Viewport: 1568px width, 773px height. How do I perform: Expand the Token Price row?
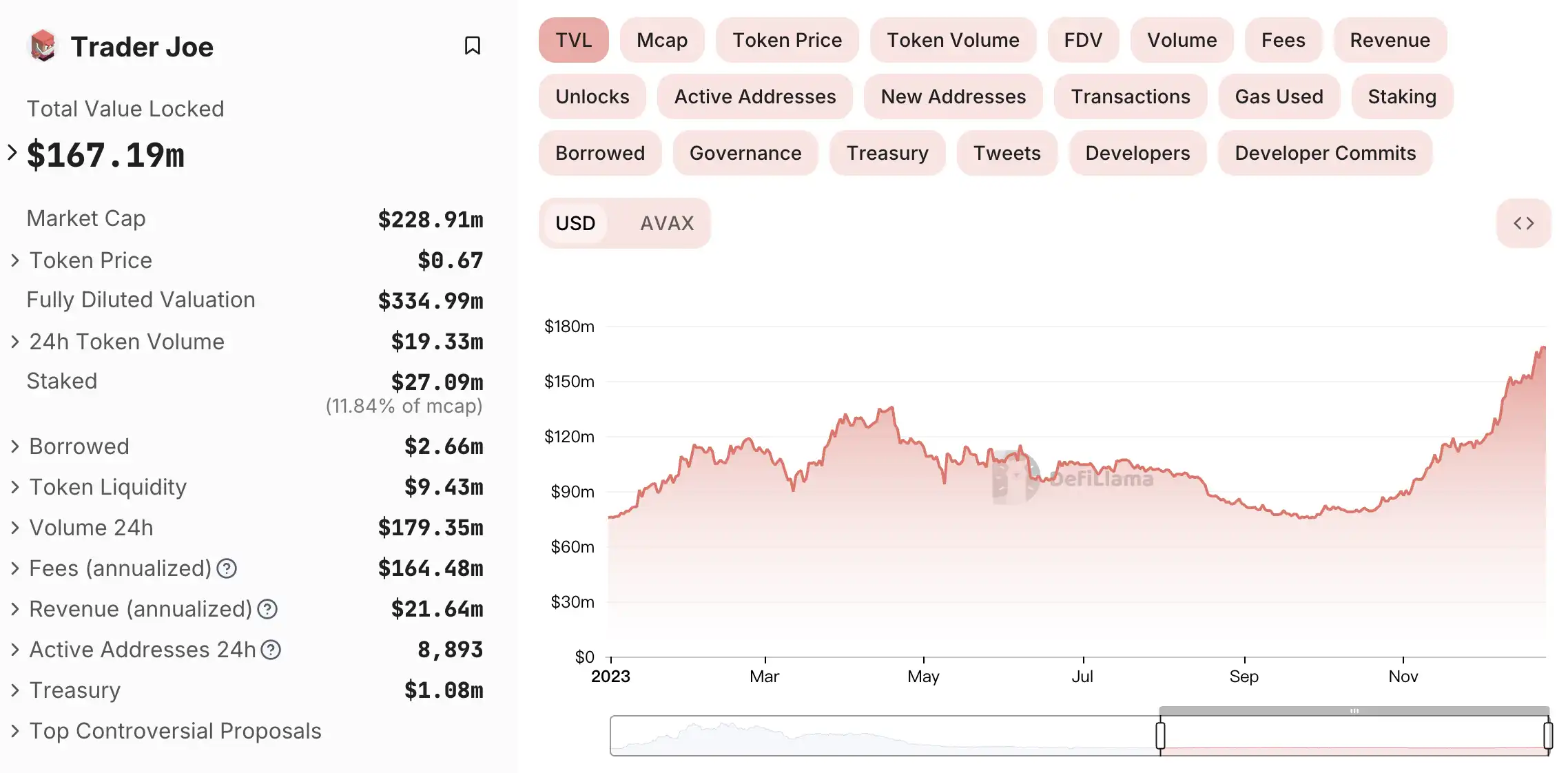tap(14, 260)
